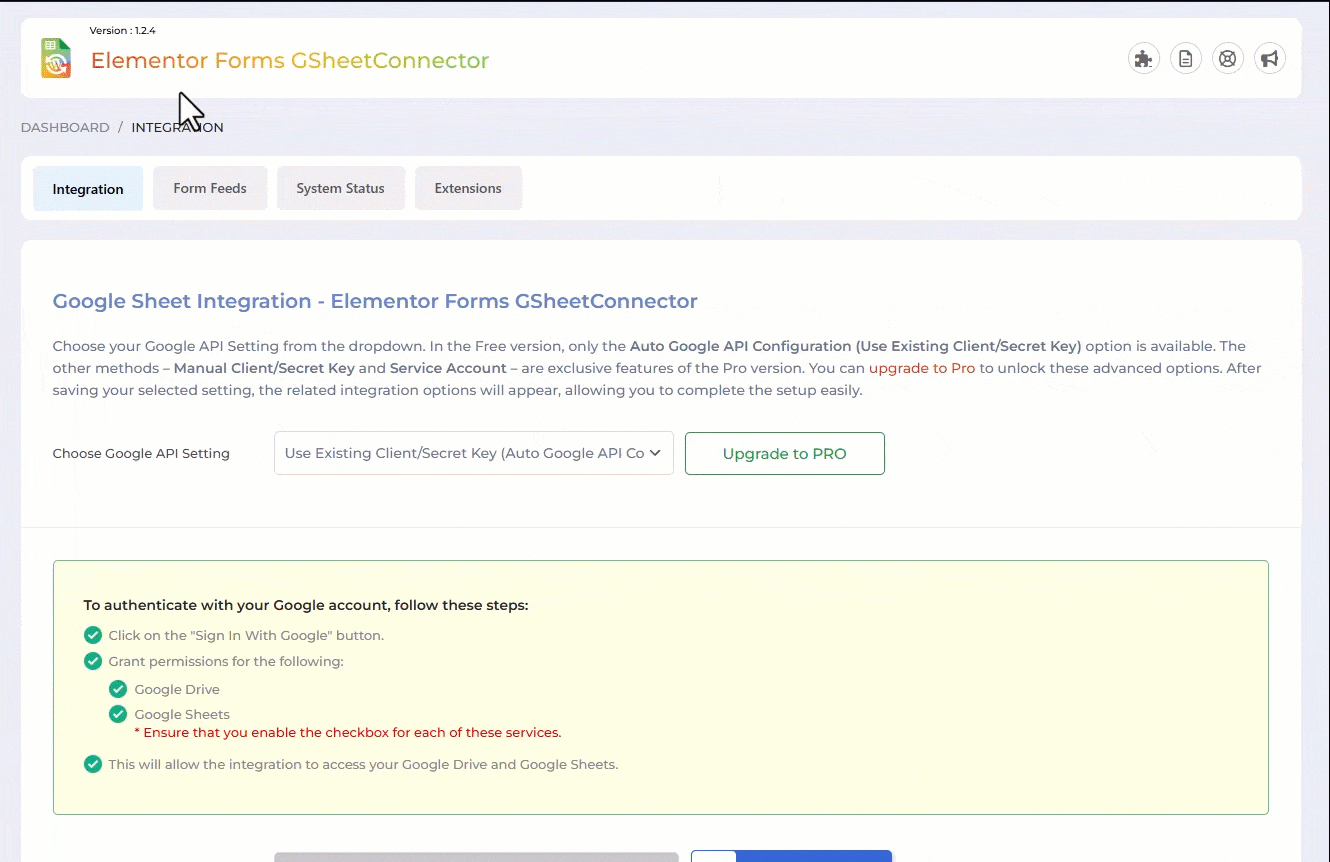
Task: Click check icon beside 'Click on the Sign In' step
Action: [x=93, y=635]
